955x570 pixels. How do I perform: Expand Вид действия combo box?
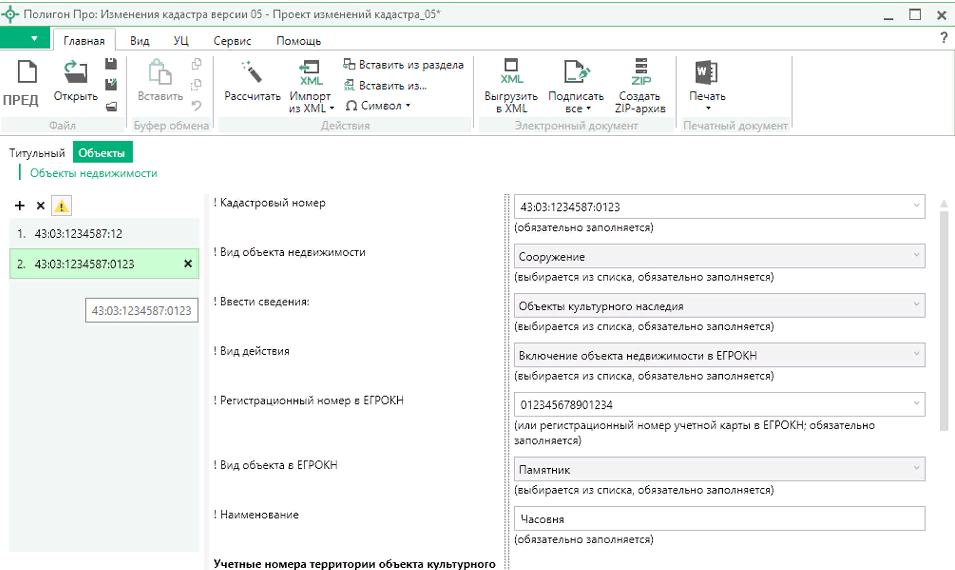(x=917, y=355)
